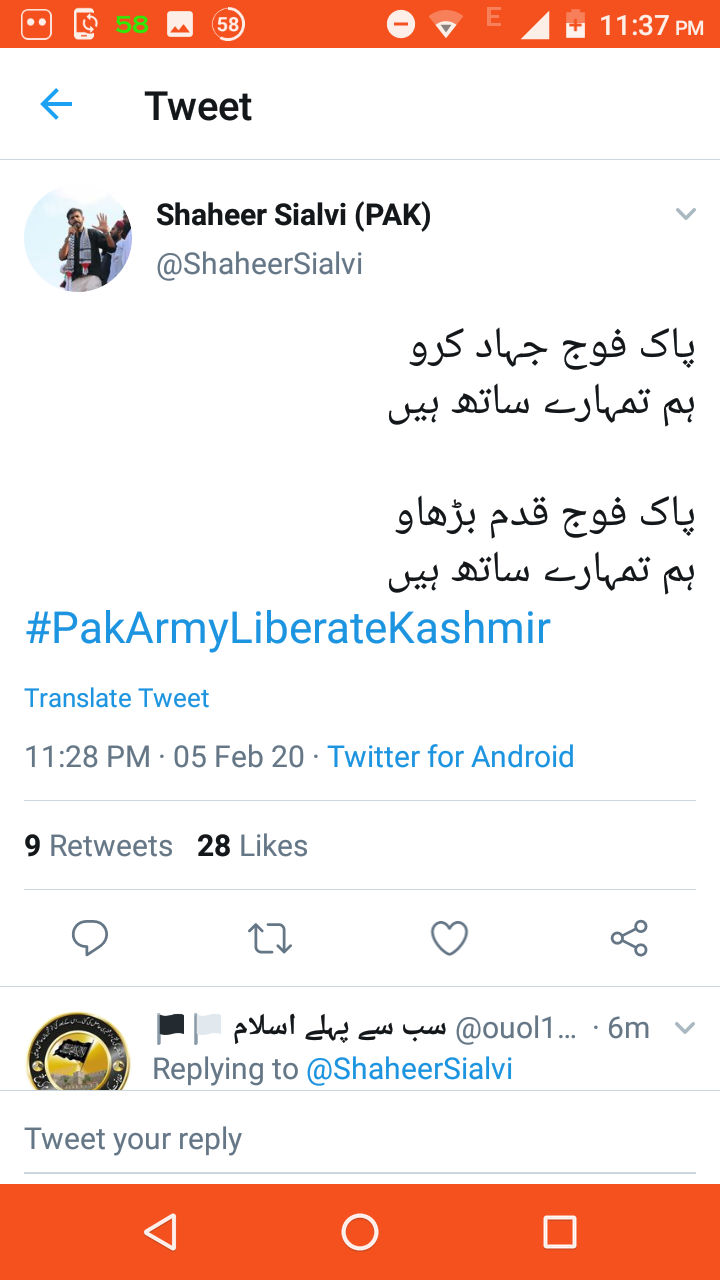Tap Android home circle button
The image size is (720, 1280).
click(360, 1232)
